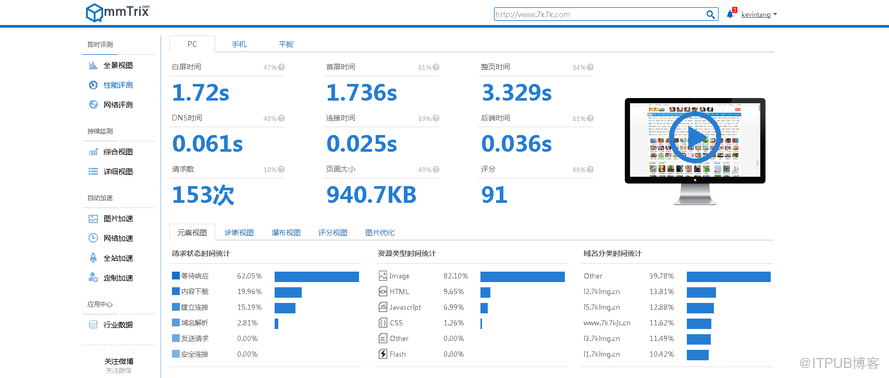This screenshot has height=378, width=889.
Task: Click the 0.025s 连接时间 value
Action: [361, 144]
